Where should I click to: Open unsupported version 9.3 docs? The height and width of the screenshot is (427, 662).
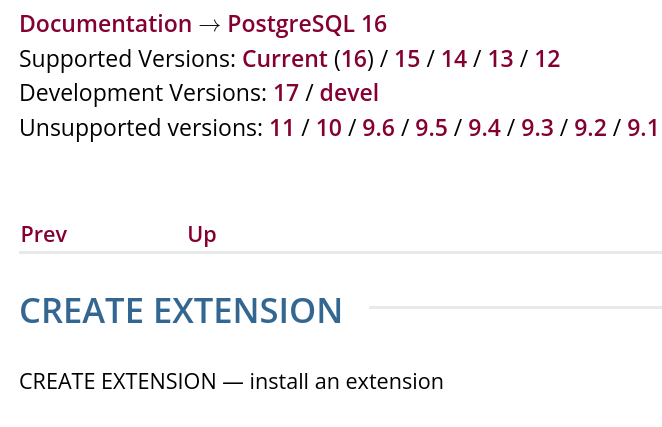coord(537,129)
